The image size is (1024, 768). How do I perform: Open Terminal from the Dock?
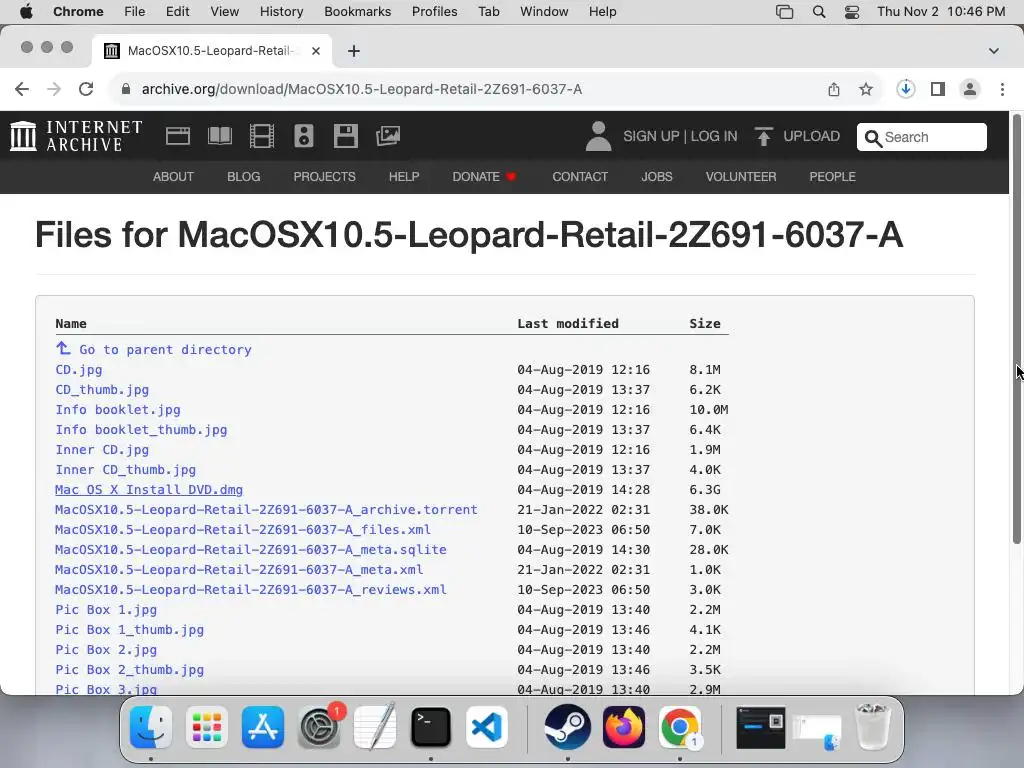tap(431, 727)
